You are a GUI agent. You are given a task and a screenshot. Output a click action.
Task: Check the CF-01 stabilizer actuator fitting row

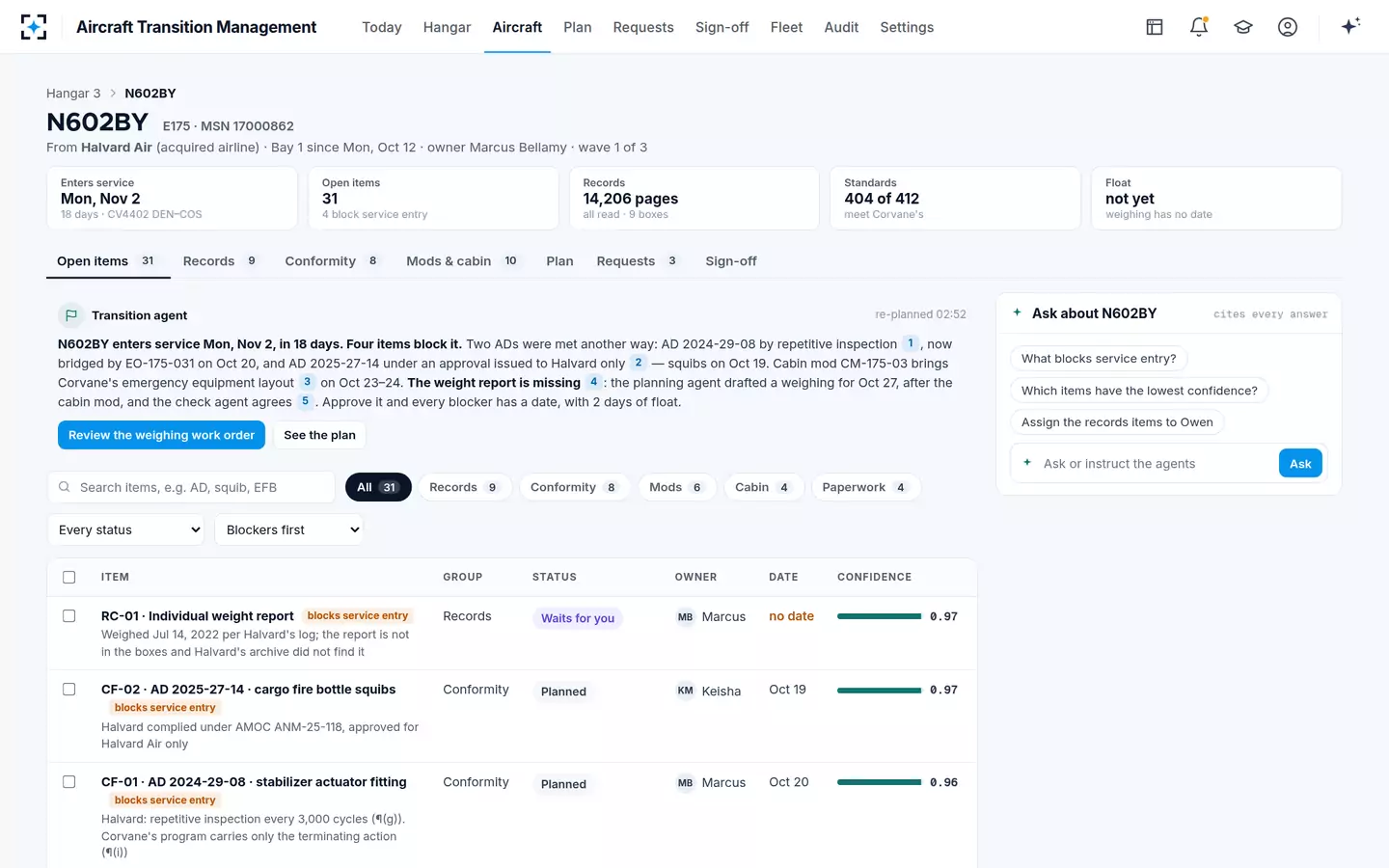69,782
